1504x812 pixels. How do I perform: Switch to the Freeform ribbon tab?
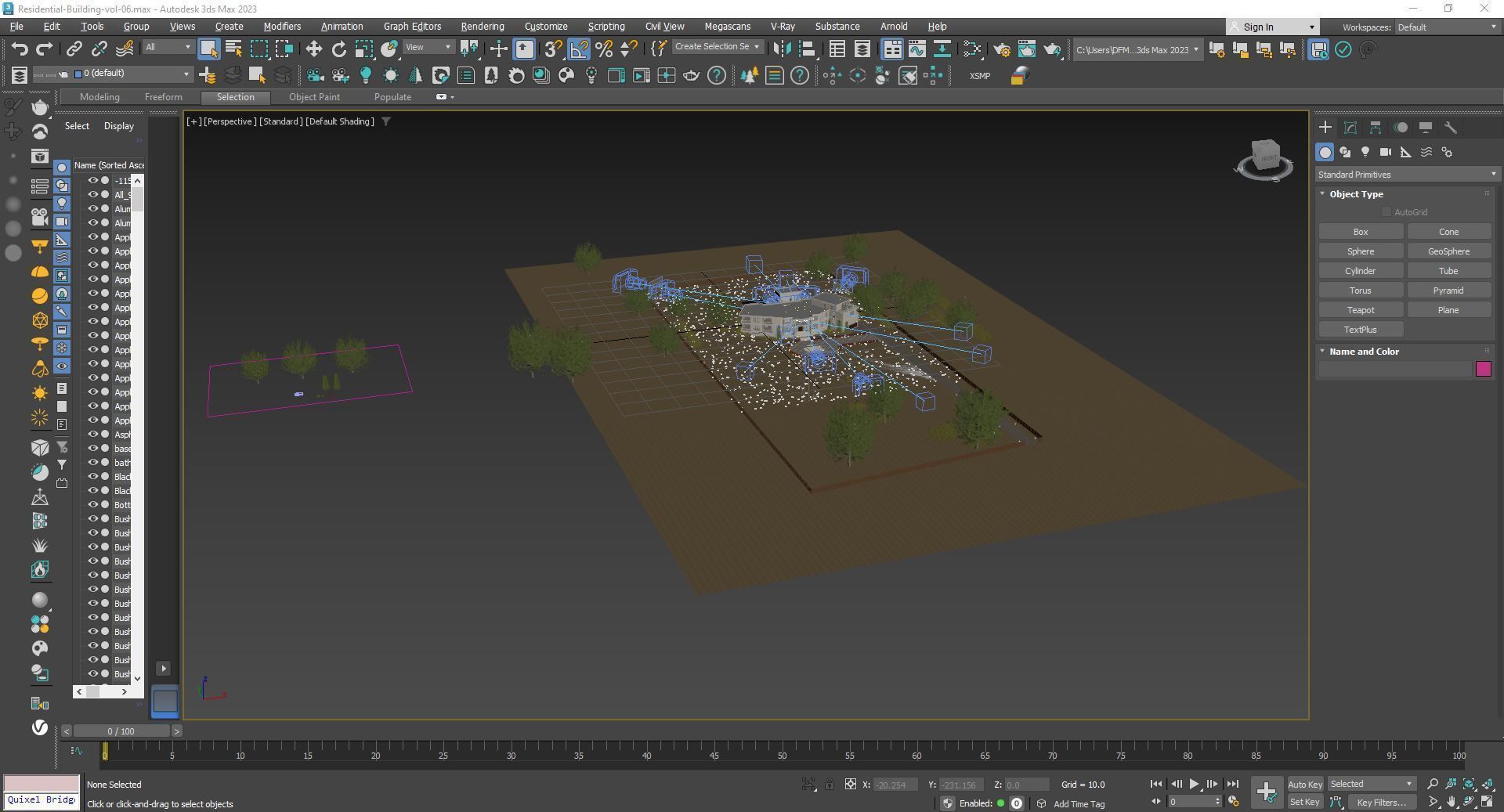coord(163,97)
